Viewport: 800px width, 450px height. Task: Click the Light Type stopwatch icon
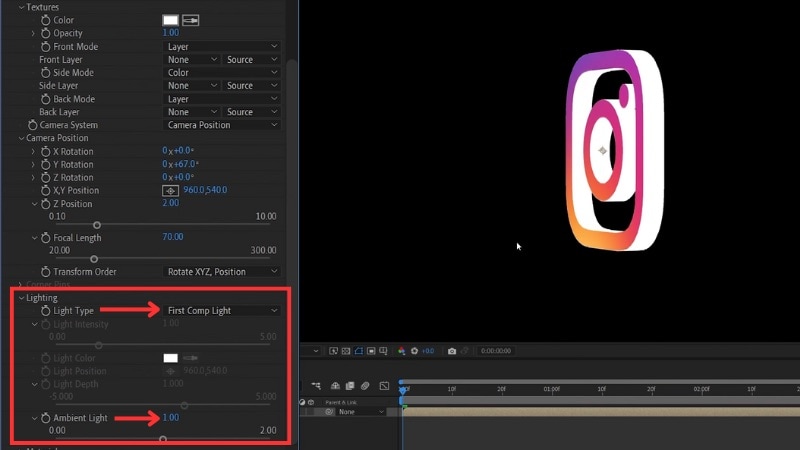click(45, 311)
